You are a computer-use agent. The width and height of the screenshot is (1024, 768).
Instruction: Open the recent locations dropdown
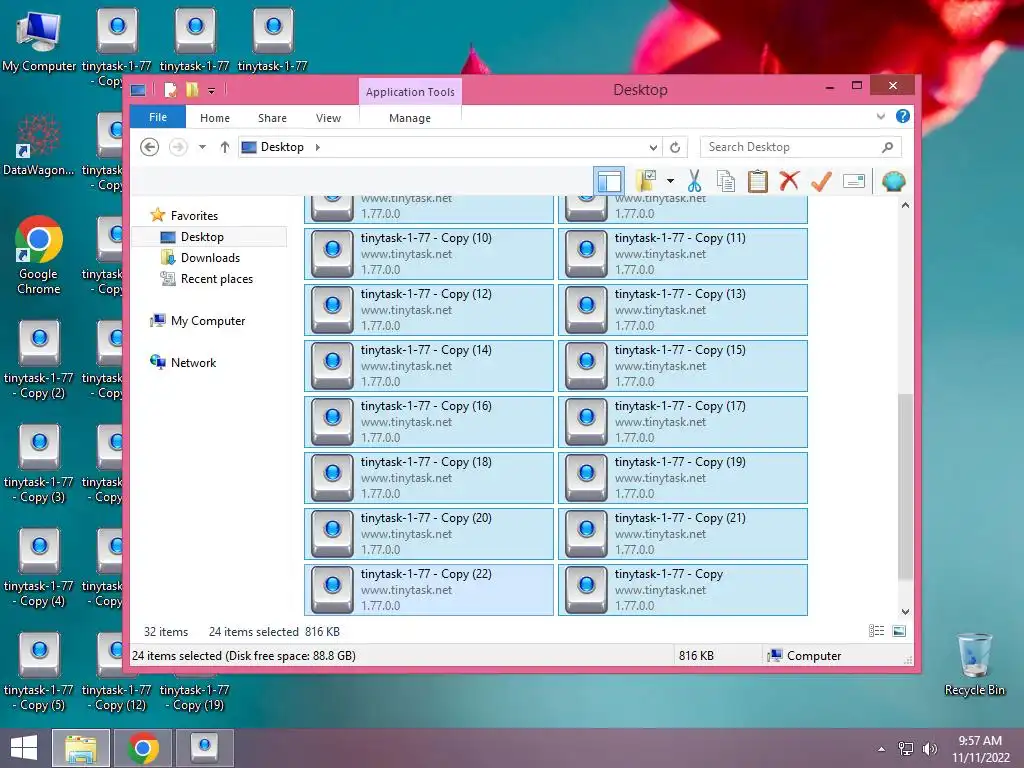point(202,147)
